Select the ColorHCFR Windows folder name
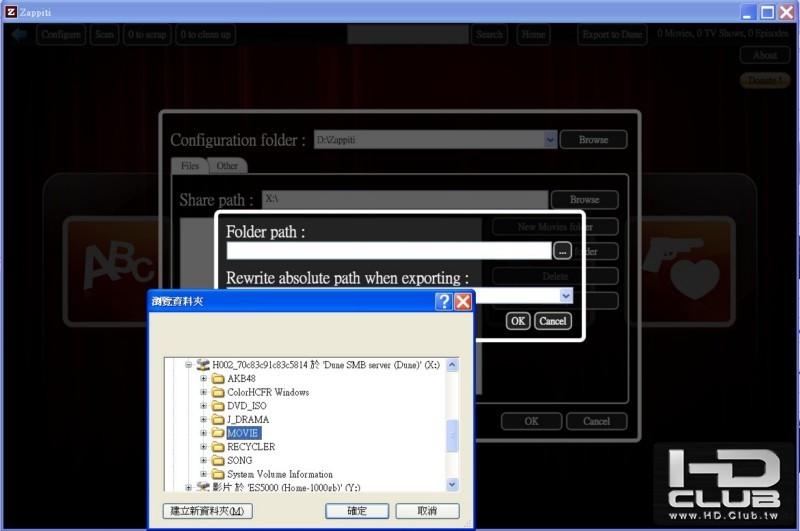 click(268, 392)
